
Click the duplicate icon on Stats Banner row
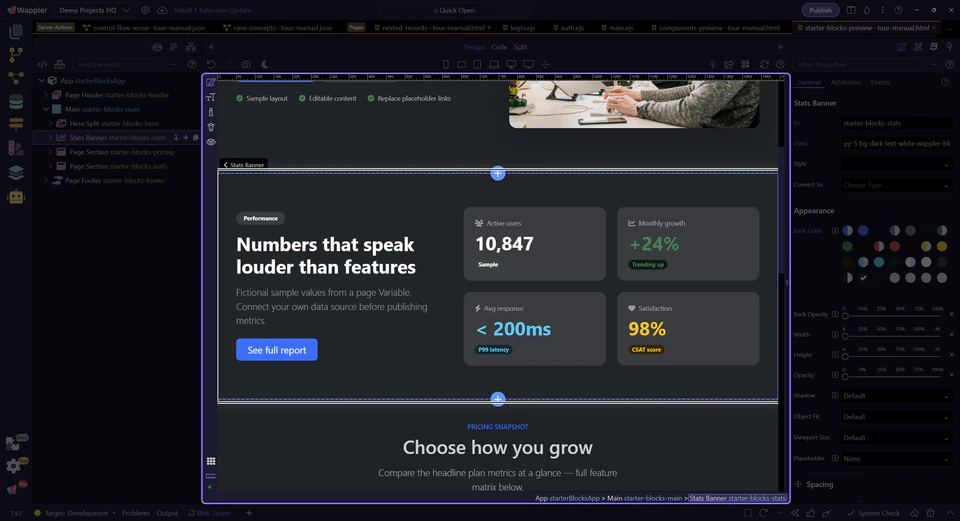click(195, 138)
